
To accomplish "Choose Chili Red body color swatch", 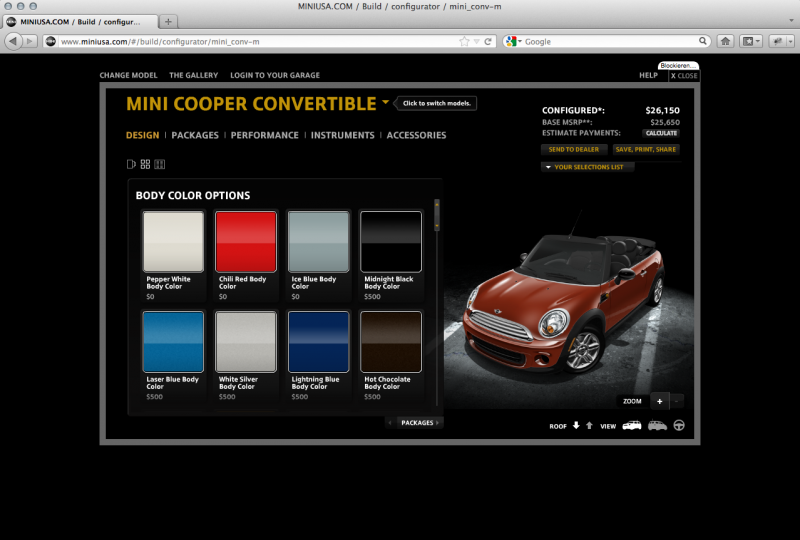I will pyautogui.click(x=246, y=241).
